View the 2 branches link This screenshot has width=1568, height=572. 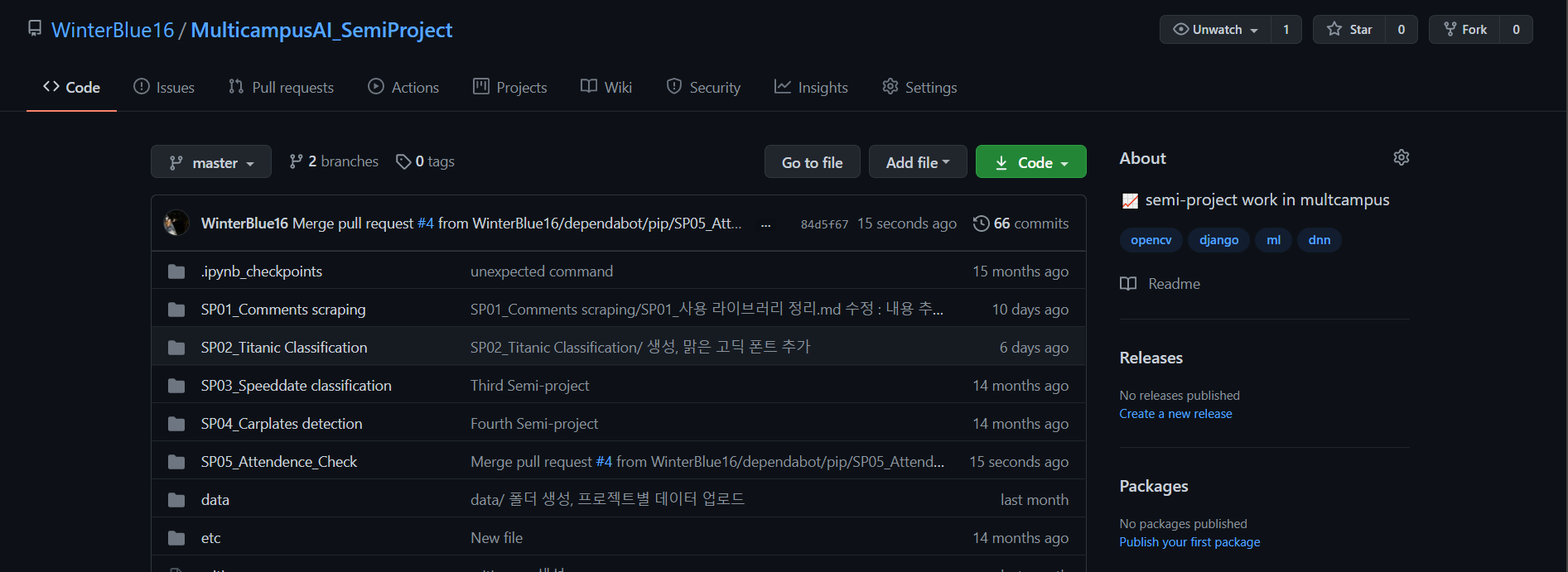[334, 161]
